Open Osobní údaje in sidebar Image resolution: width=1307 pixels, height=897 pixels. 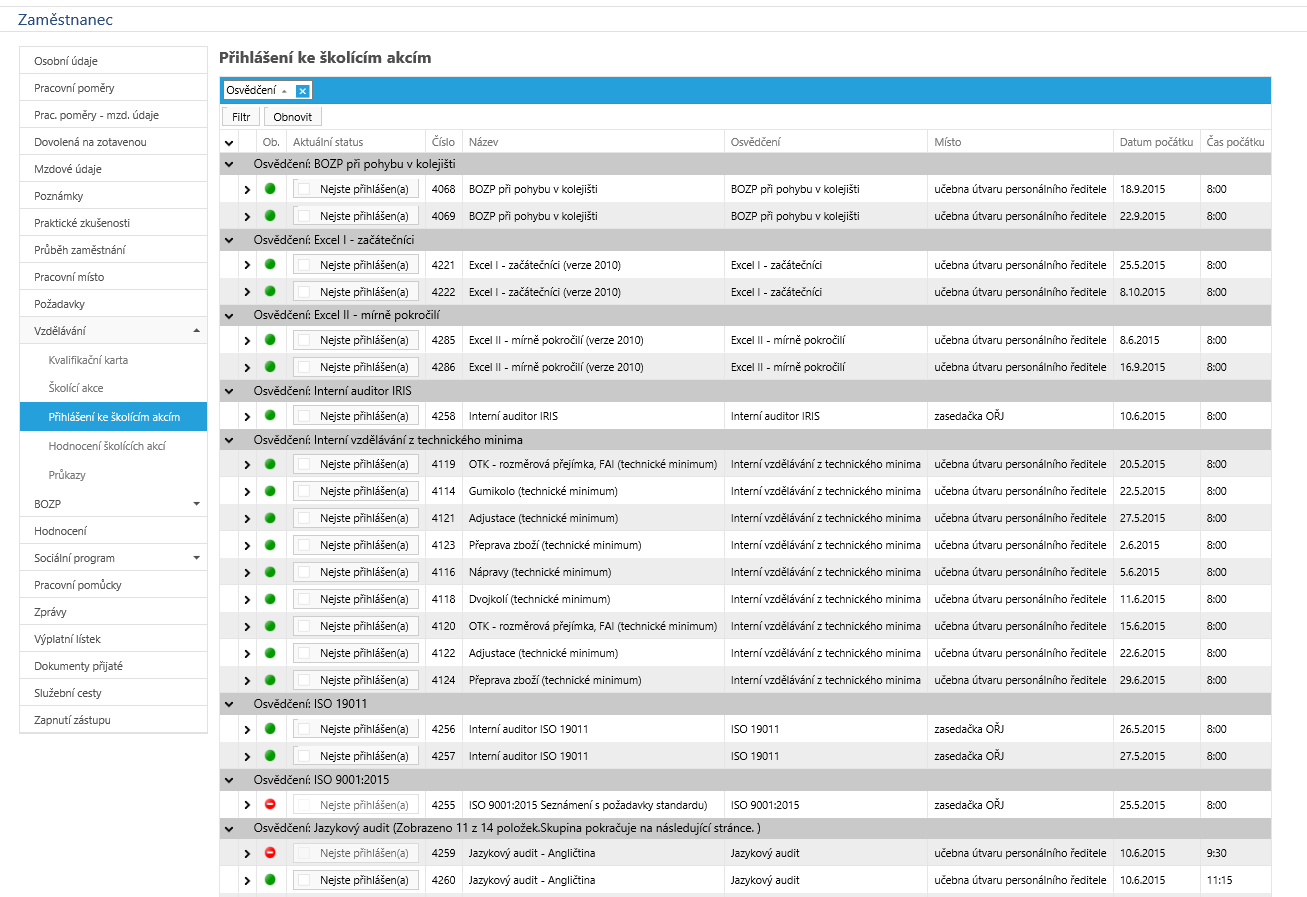coord(113,61)
